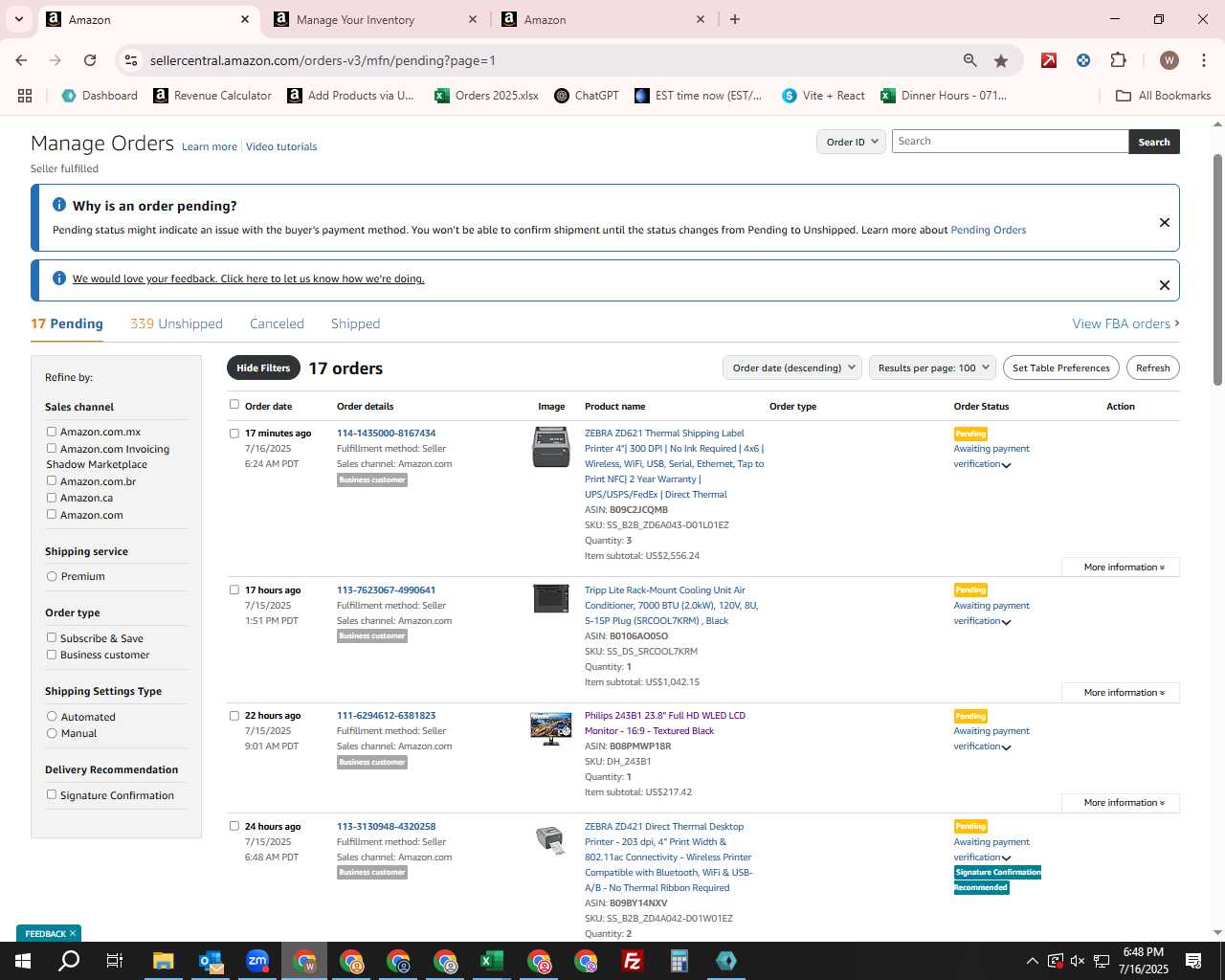Open the site information icon in address bar
This screenshot has height=980, width=1225.
[x=131, y=60]
